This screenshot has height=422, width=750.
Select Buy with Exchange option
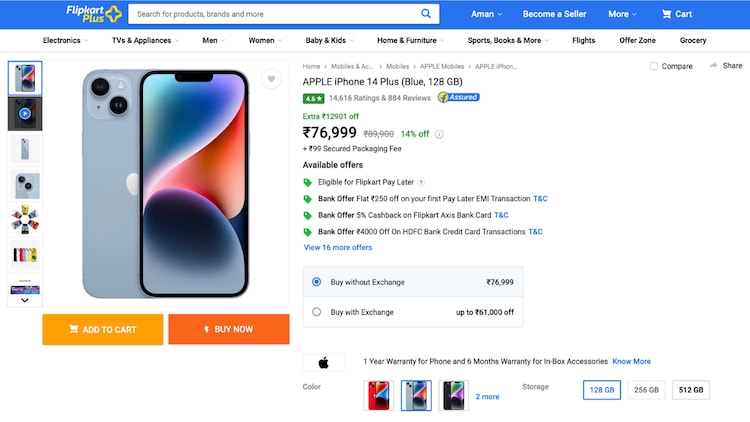(317, 312)
